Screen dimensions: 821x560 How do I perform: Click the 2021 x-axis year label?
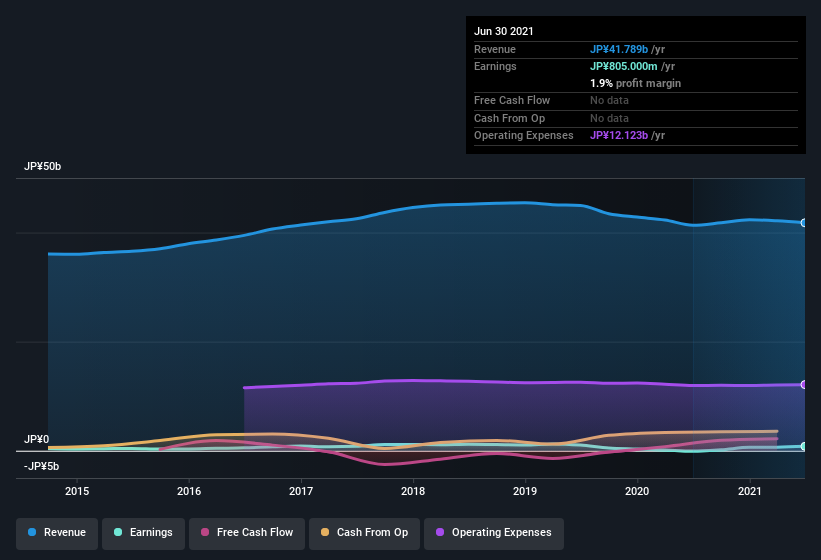[x=750, y=491]
